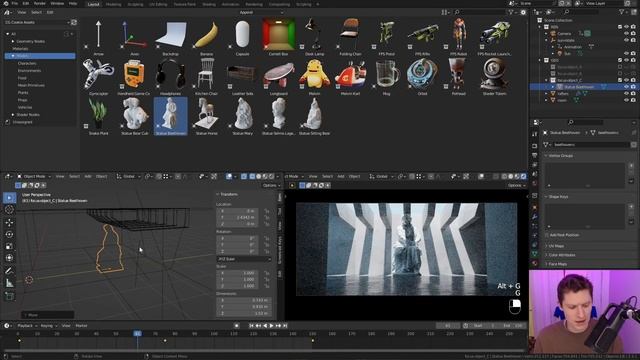Click frame 62 playhead marker in timeline
The height and width of the screenshot is (360, 640).
pyautogui.click(x=138, y=333)
